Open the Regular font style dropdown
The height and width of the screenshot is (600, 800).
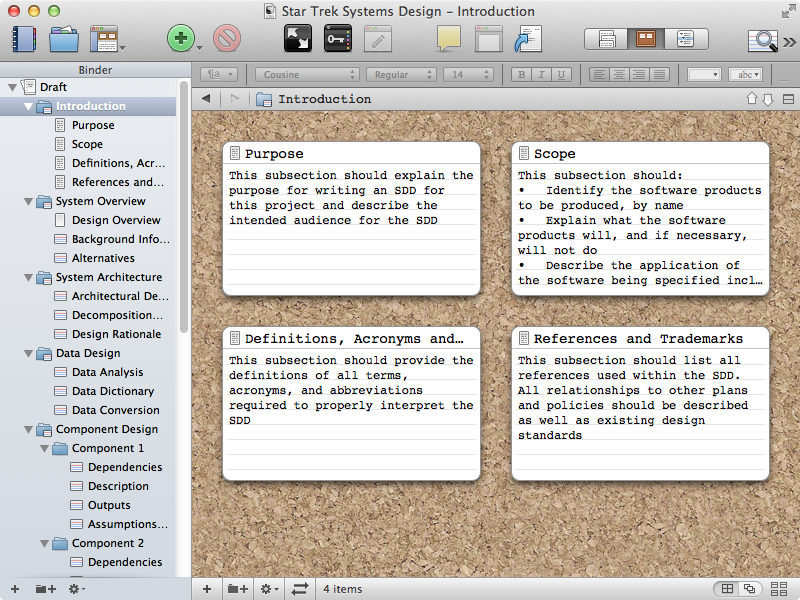click(401, 74)
